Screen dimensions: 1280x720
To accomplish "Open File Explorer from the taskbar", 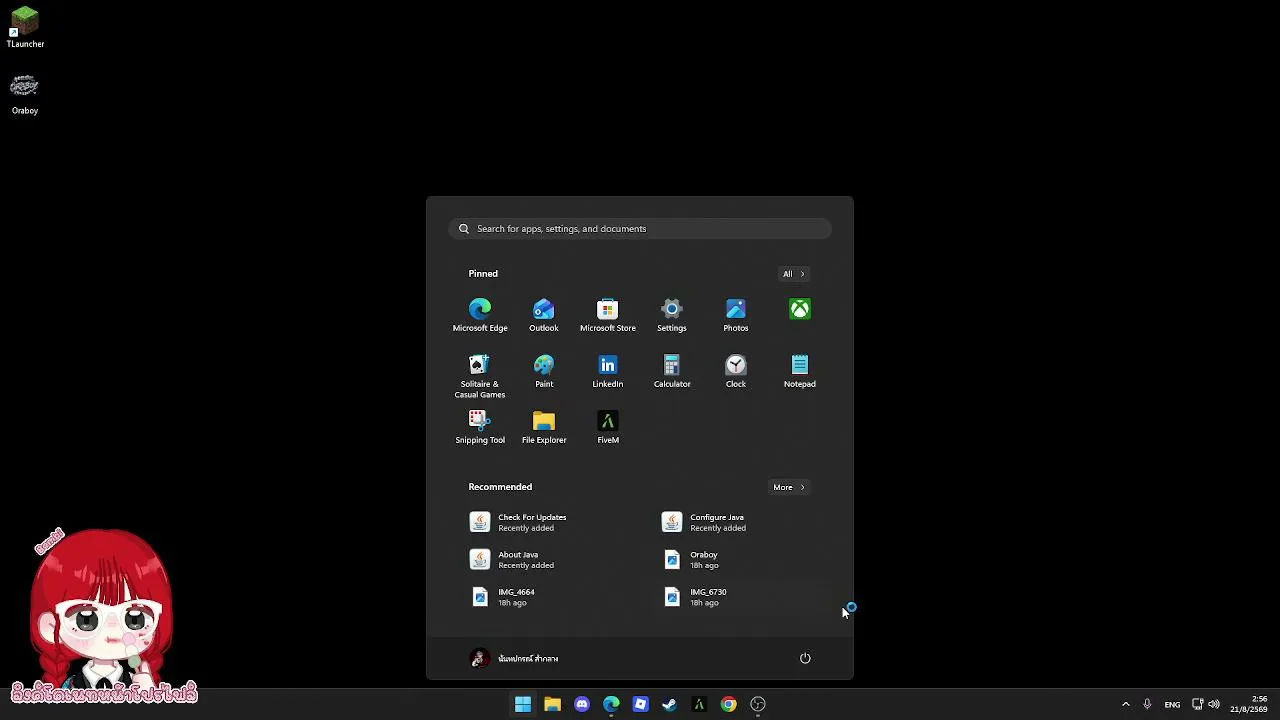I will coord(552,704).
